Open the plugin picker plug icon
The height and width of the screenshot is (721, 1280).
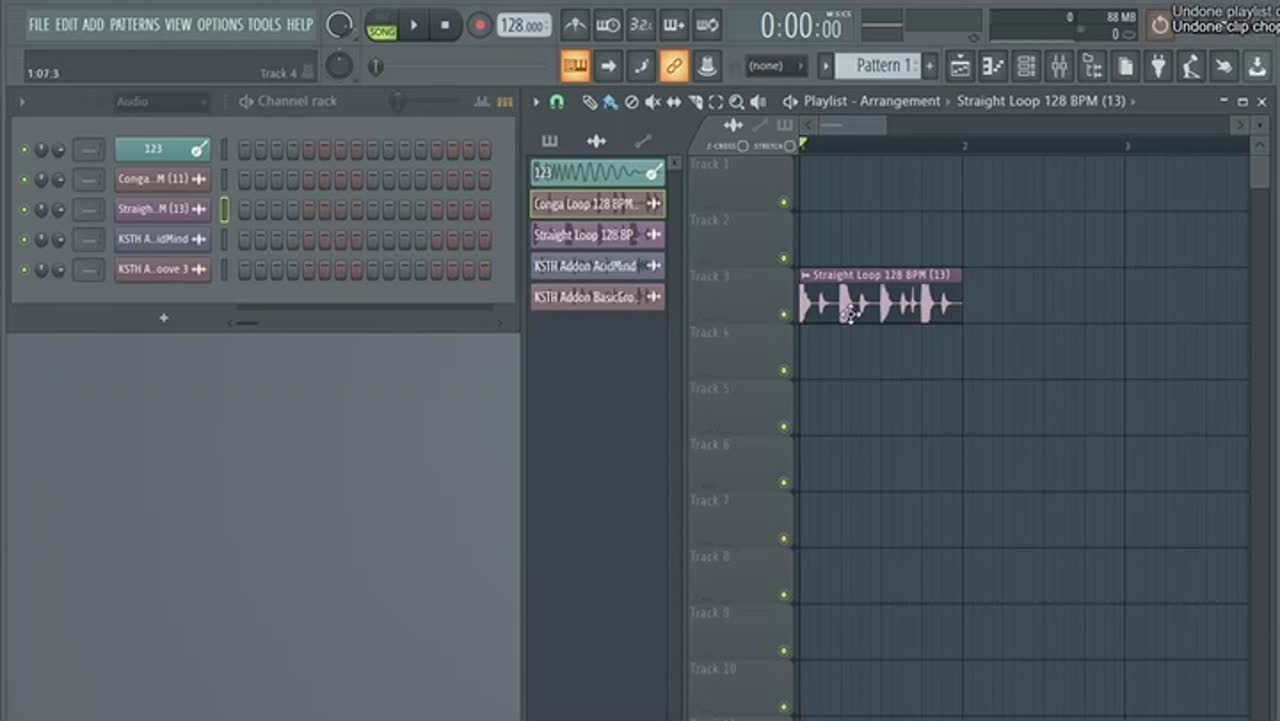pyautogui.click(x=1158, y=67)
